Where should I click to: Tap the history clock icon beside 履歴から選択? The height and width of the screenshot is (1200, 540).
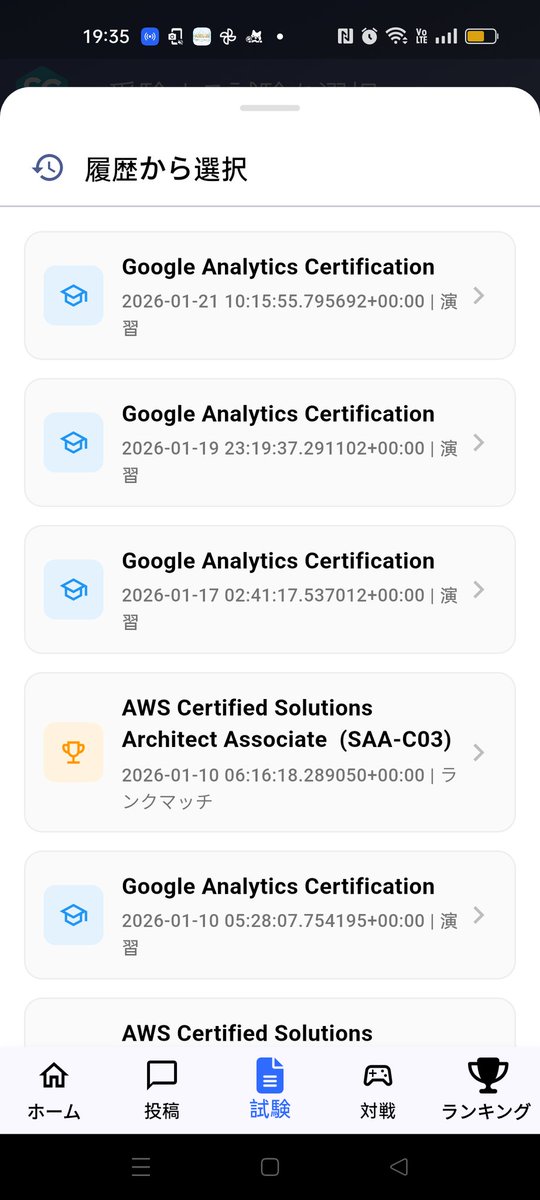[47, 169]
